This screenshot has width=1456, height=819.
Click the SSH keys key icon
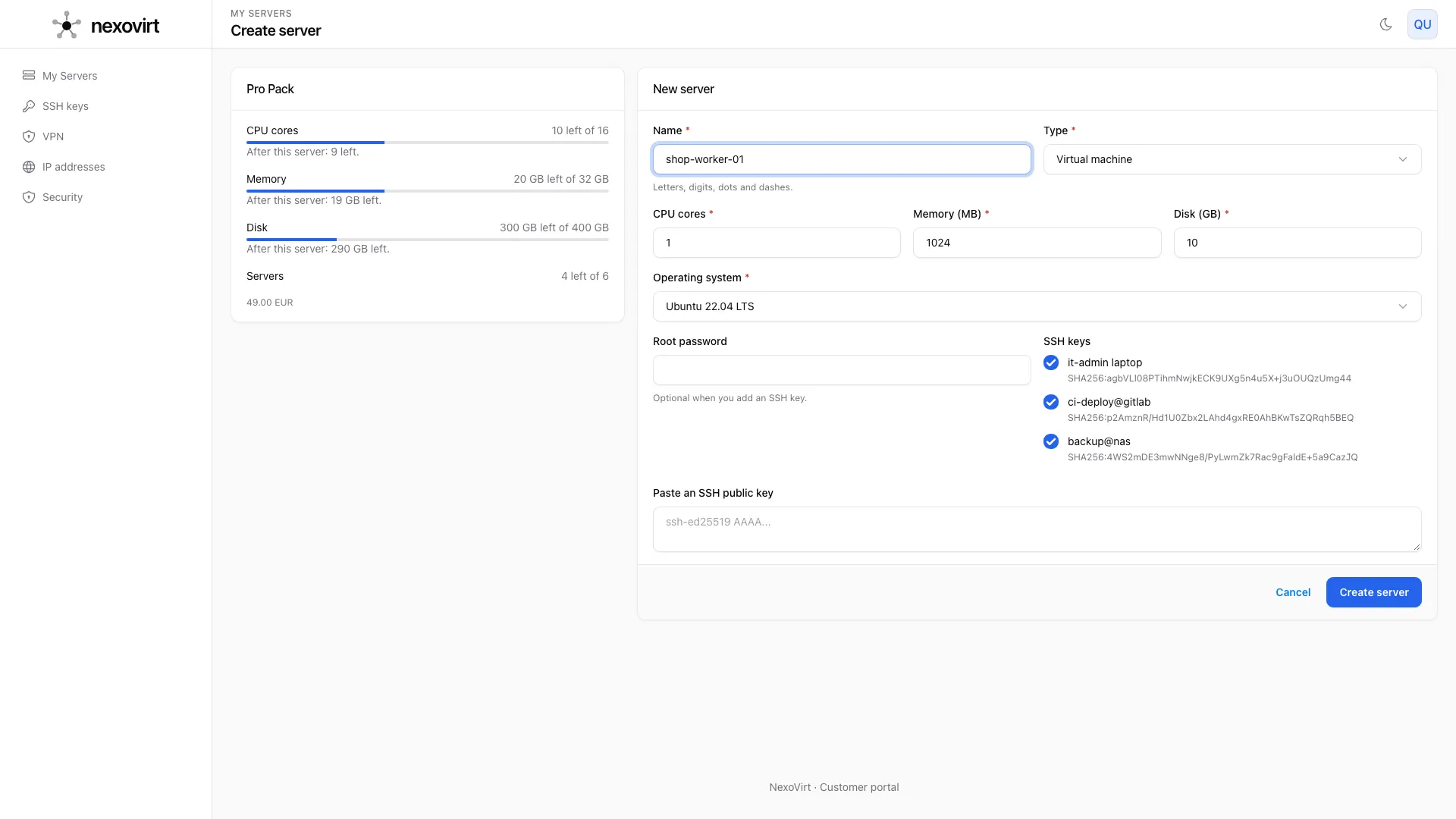(29, 106)
